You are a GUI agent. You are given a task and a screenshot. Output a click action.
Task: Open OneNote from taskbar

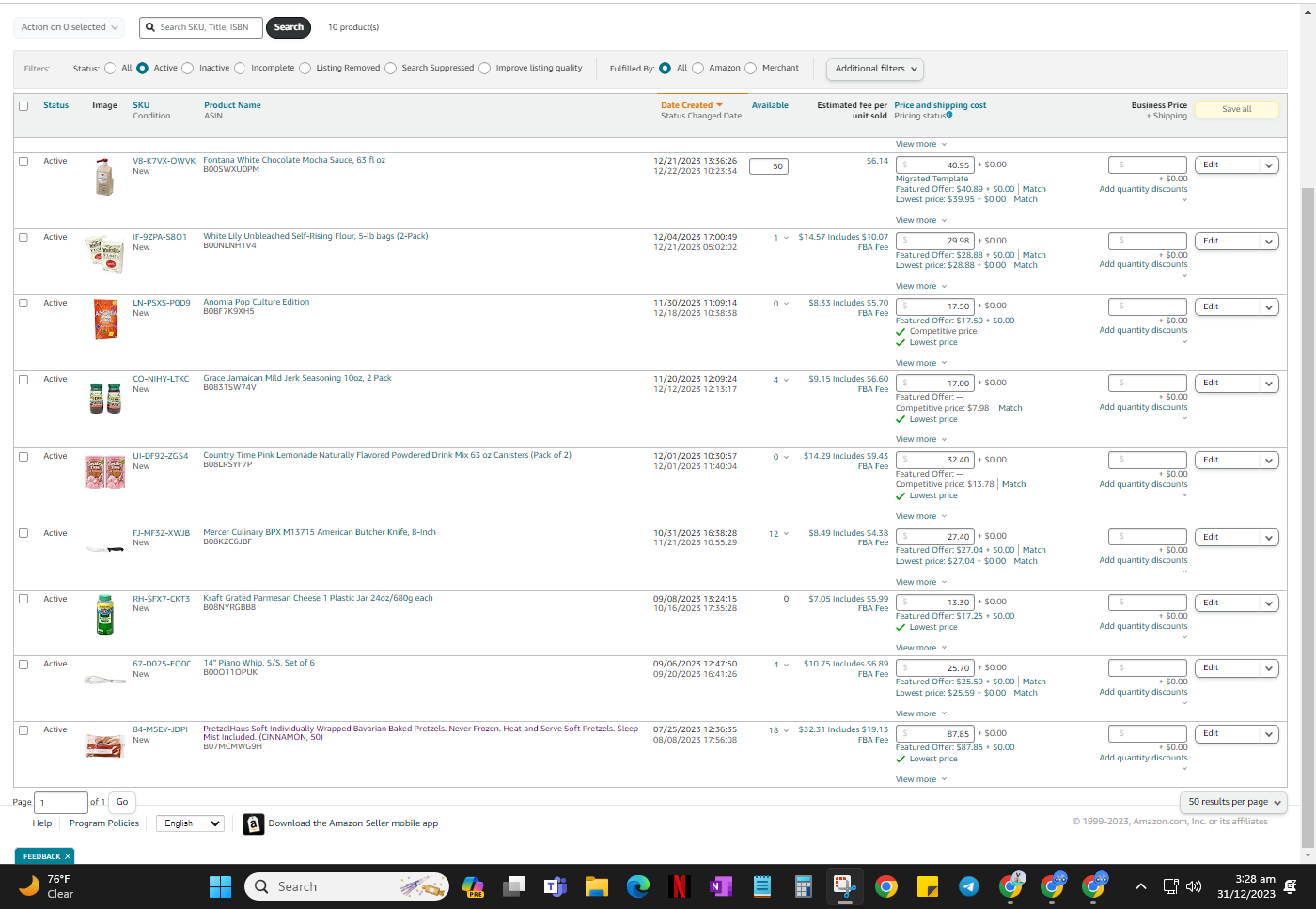tap(721, 886)
